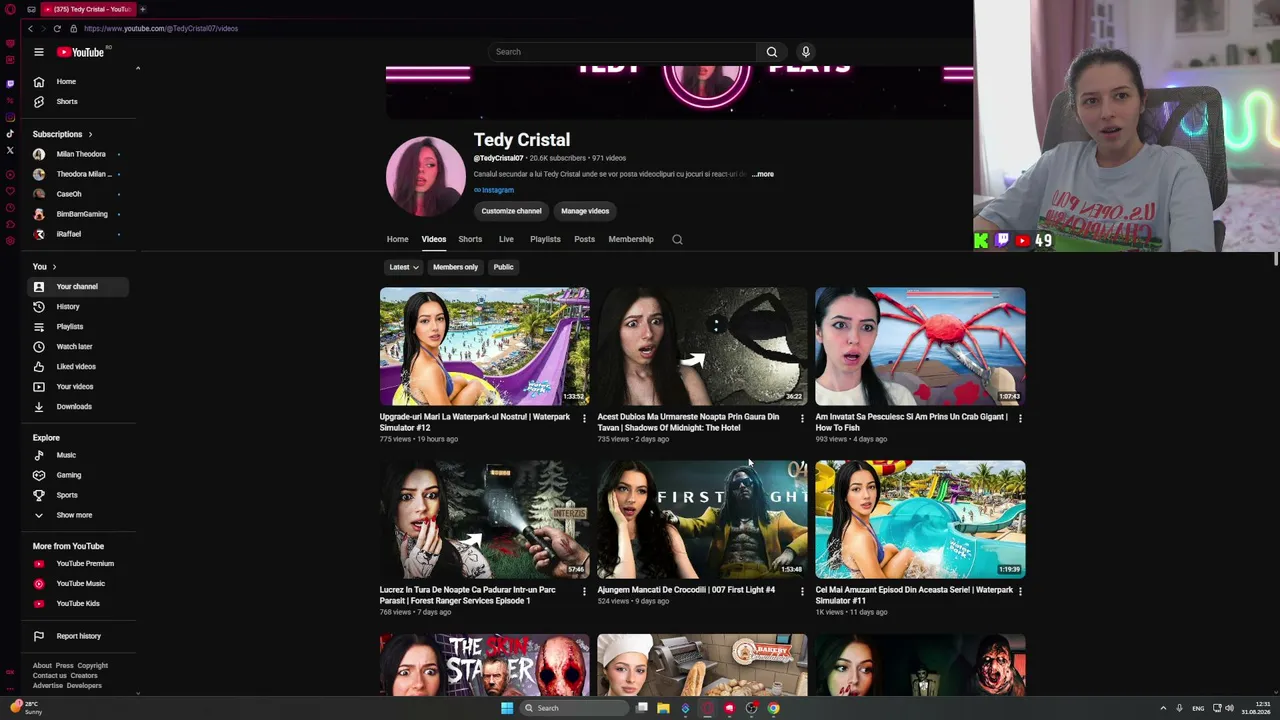The height and width of the screenshot is (720, 1280).
Task: Open the Windows Start menu
Action: coord(507,708)
